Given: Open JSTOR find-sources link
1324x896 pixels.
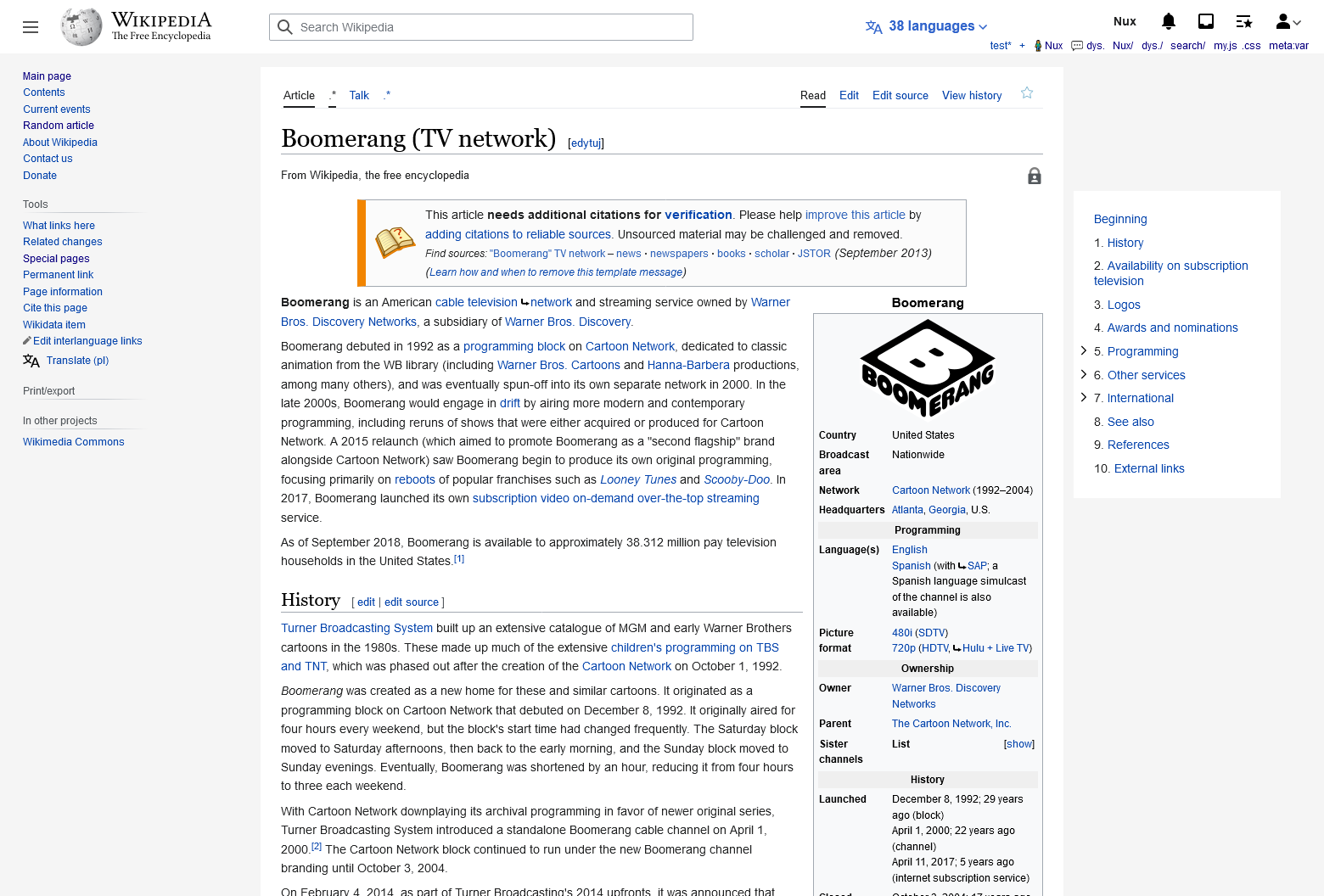Looking at the screenshot, I should [x=814, y=254].
